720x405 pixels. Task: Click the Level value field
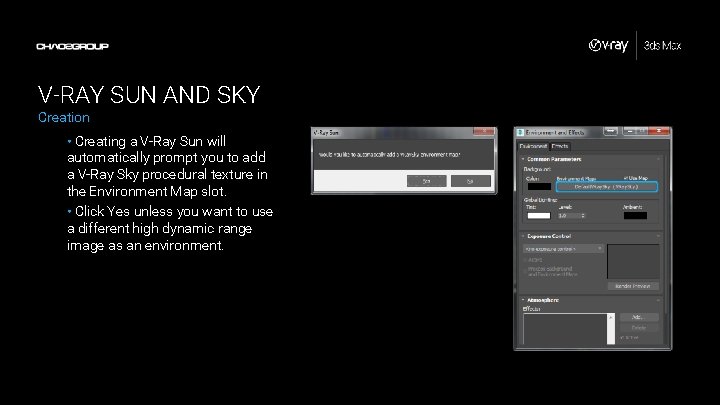coord(569,215)
